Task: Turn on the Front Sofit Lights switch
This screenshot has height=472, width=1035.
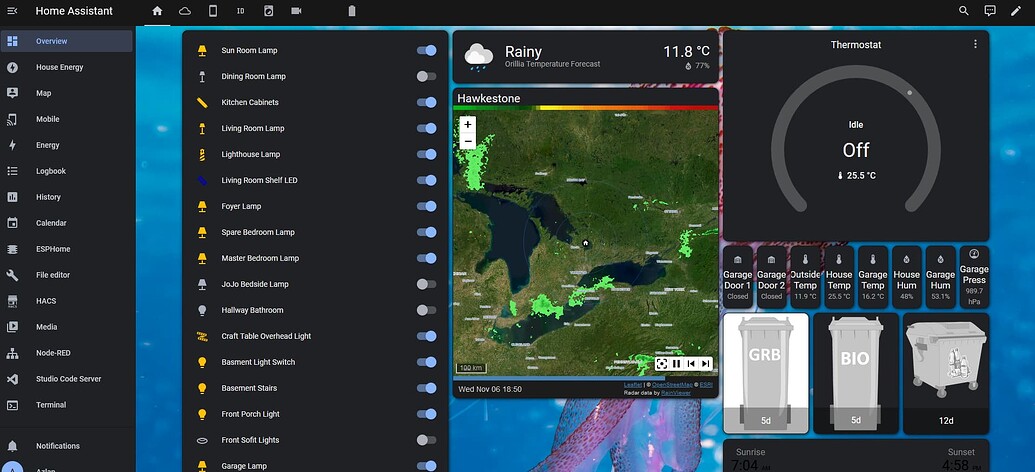Action: 426,440
